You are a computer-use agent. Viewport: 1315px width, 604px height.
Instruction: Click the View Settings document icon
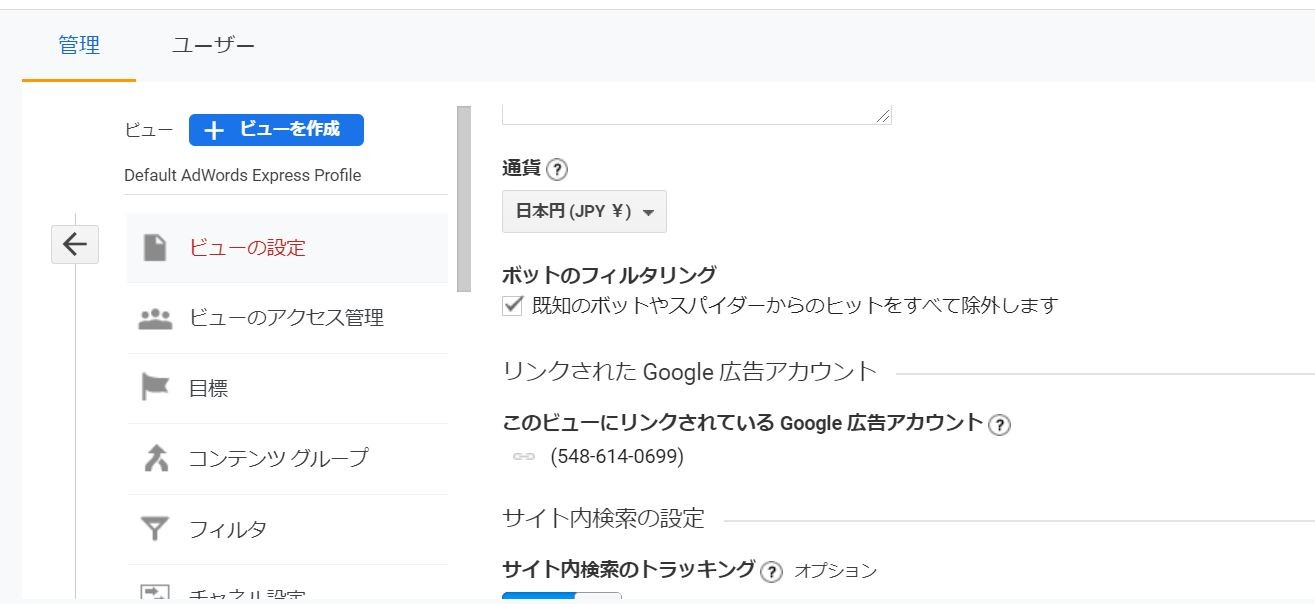(155, 247)
